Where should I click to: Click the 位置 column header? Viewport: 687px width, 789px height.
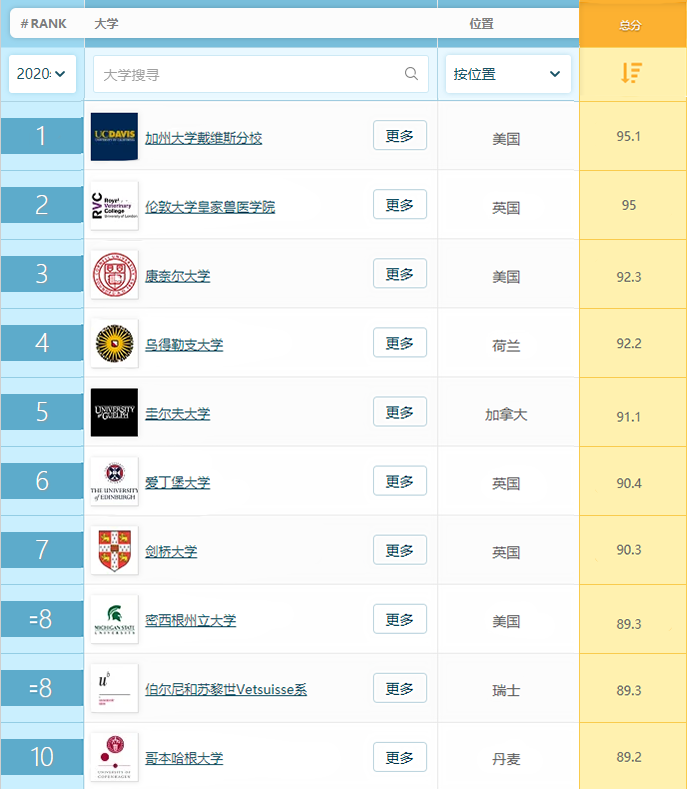point(482,24)
